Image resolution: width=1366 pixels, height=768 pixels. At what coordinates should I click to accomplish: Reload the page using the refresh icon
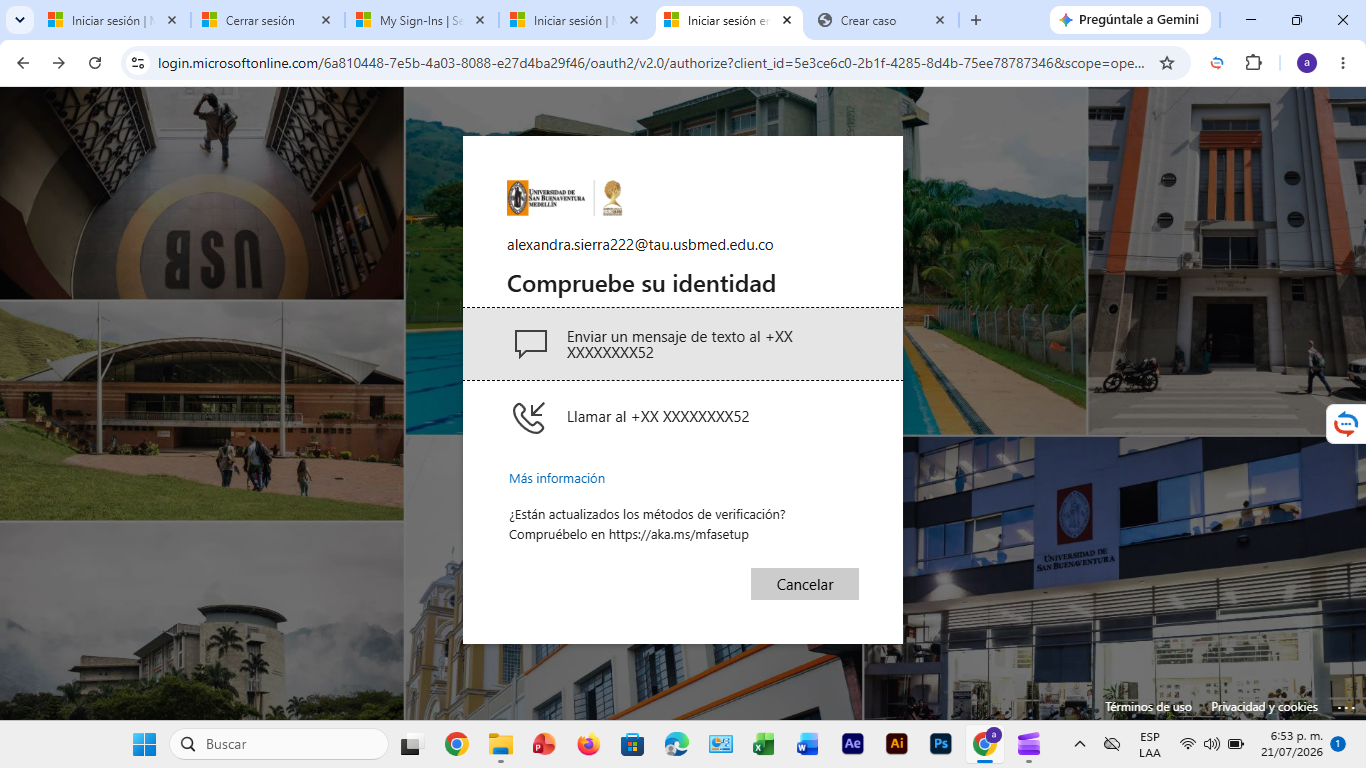point(95,63)
